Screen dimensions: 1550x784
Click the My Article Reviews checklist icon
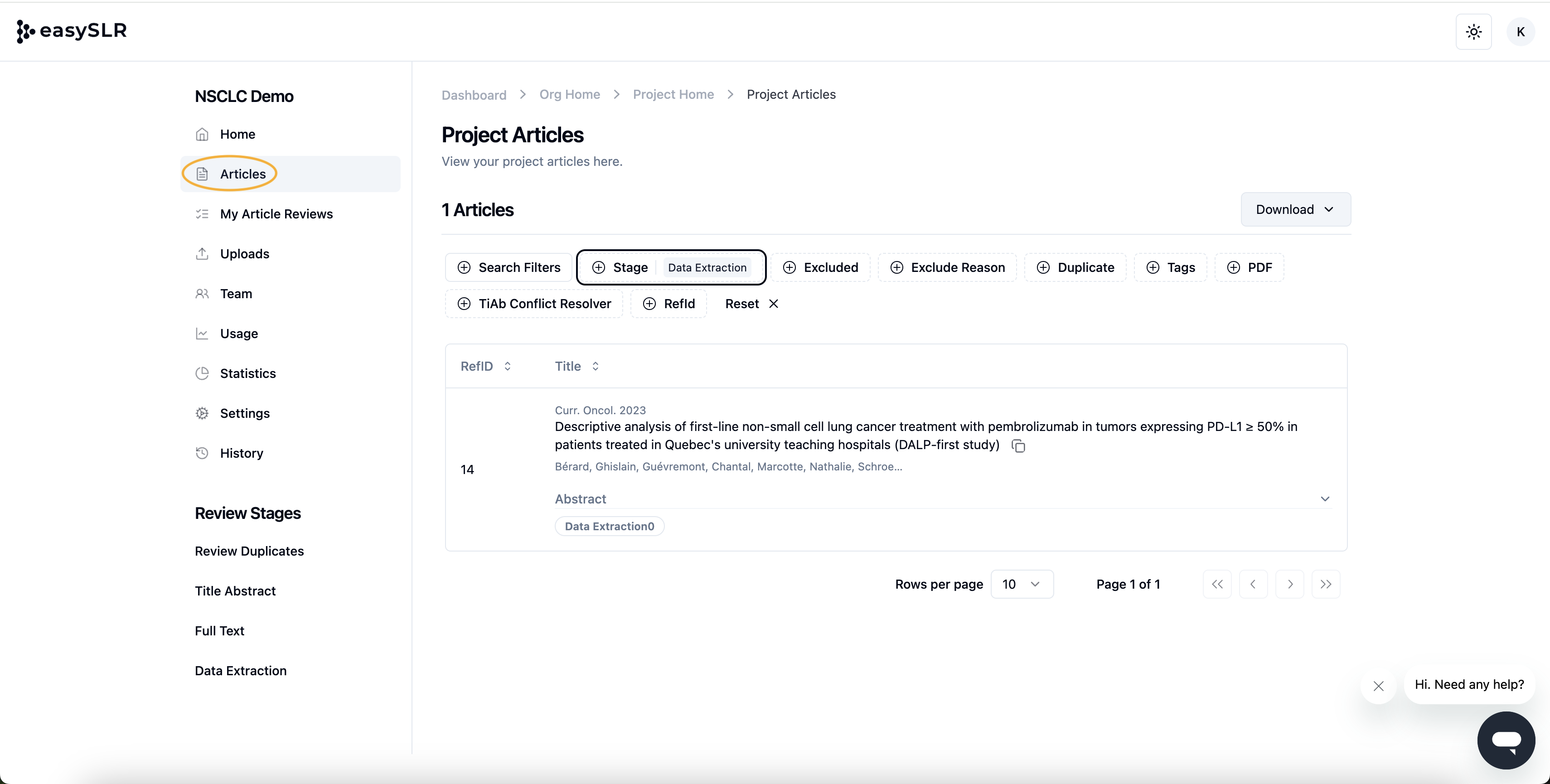point(202,213)
